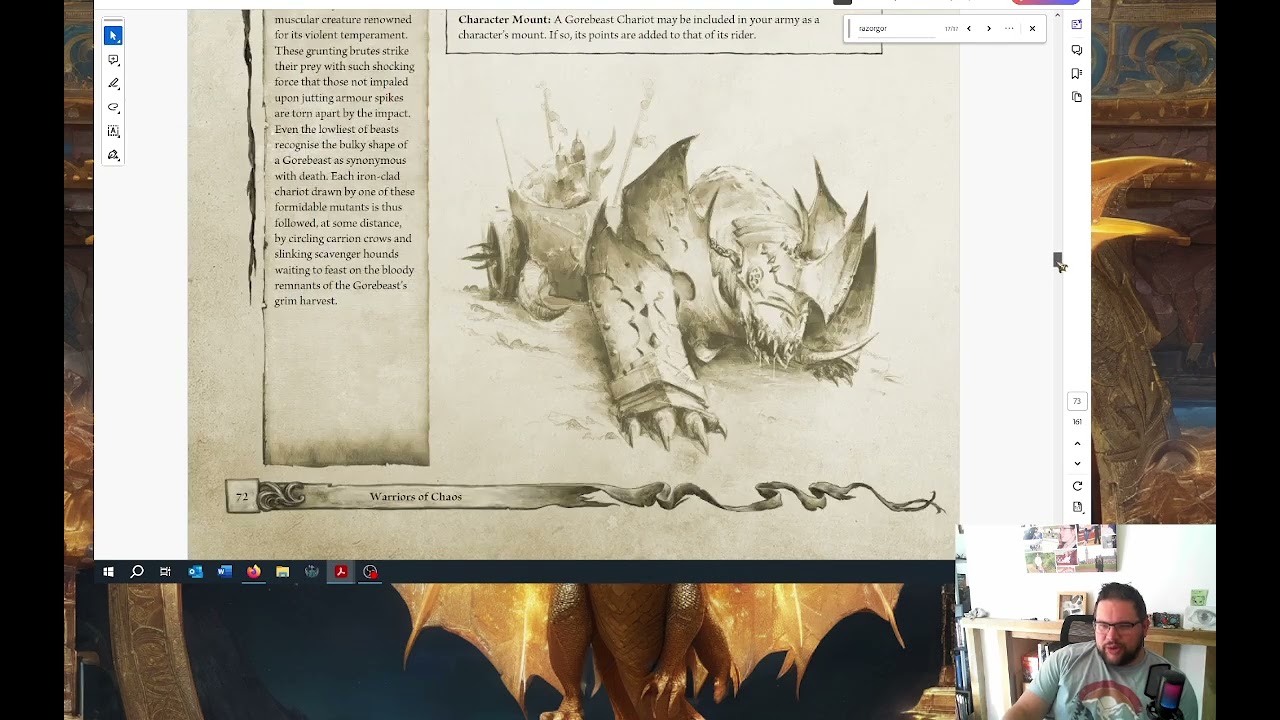1280x720 pixels.
Task: Open Task View on taskbar
Action: tap(165, 572)
